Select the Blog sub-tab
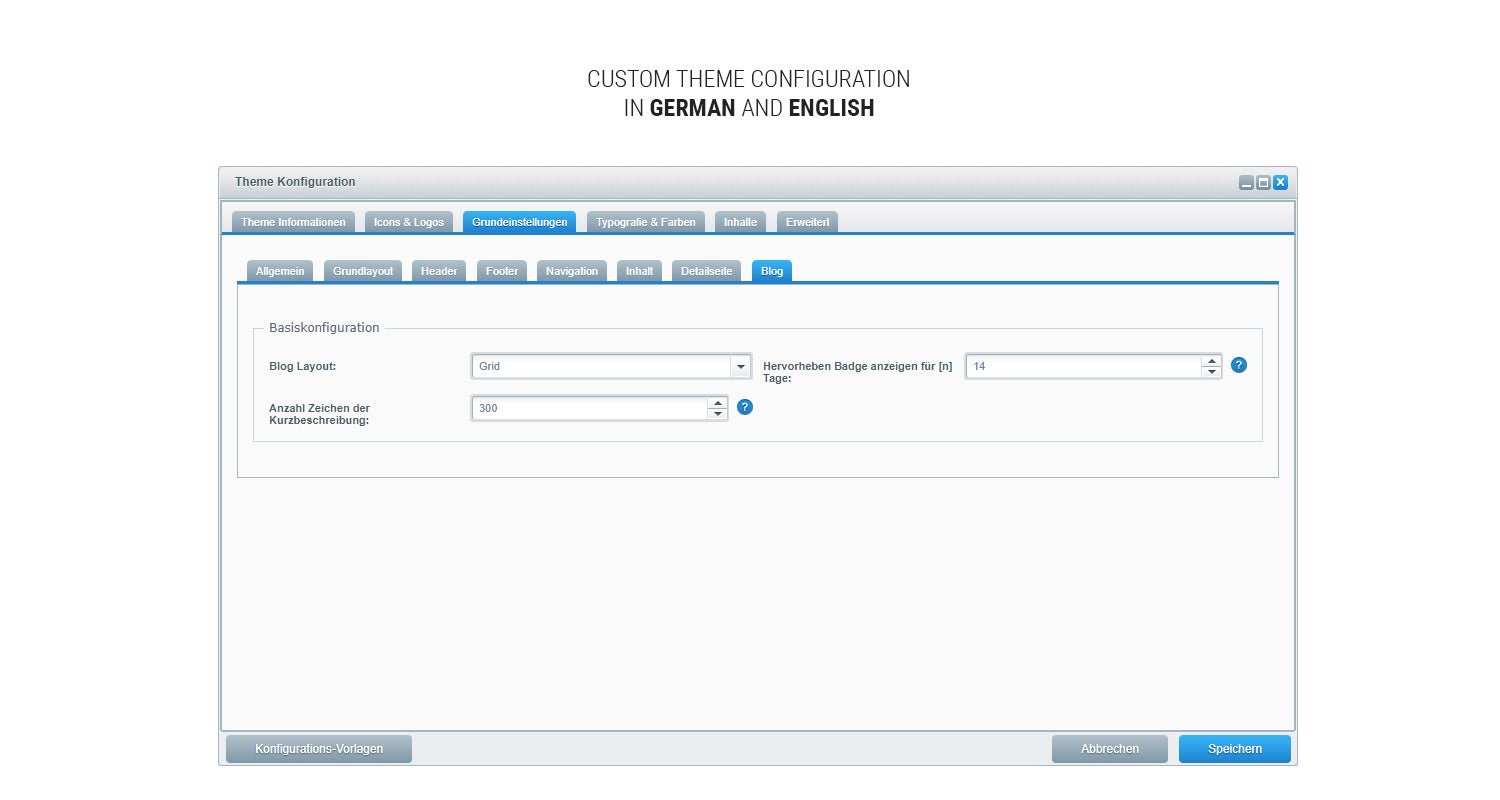The image size is (1500, 800). [772, 271]
